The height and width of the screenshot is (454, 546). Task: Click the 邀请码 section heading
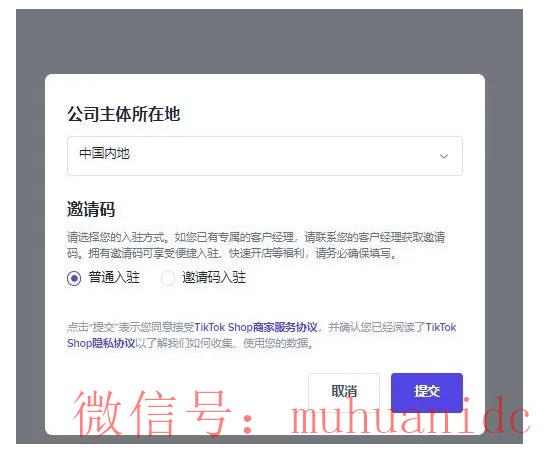(x=91, y=209)
